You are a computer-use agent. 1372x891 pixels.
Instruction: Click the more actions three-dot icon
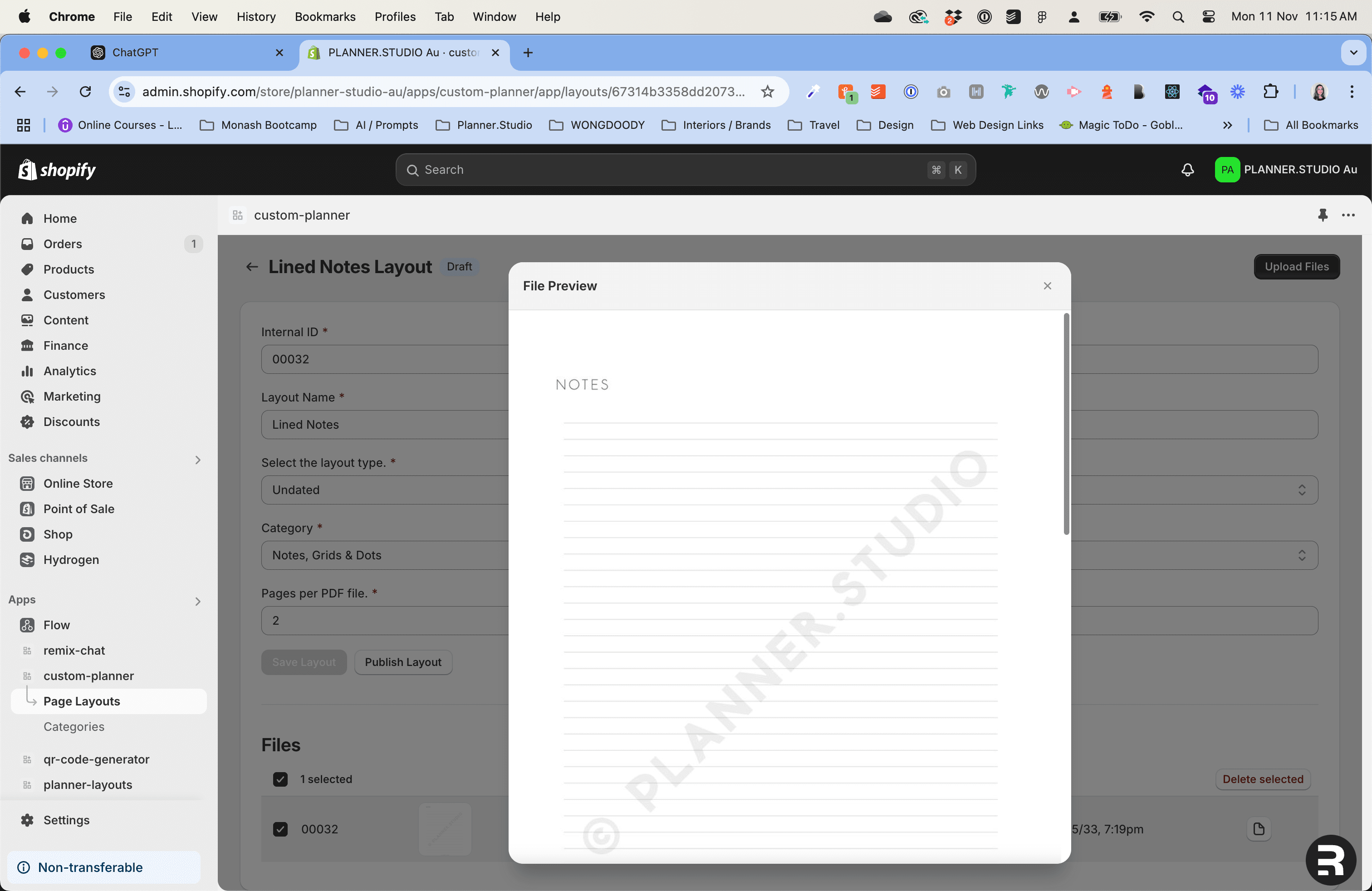point(1349,215)
